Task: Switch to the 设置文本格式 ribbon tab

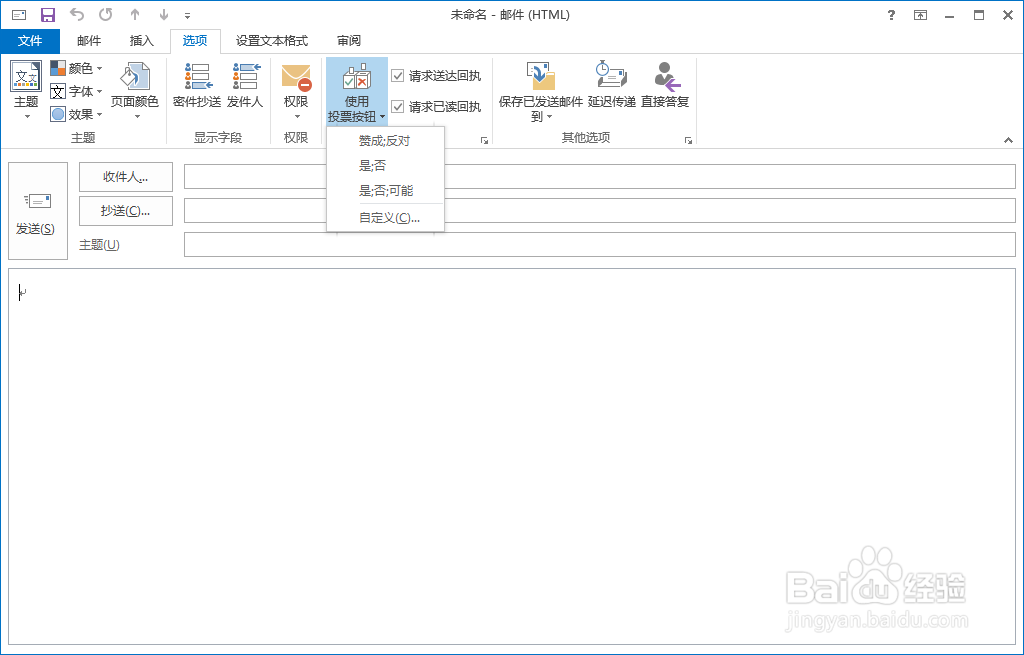Action: point(272,41)
